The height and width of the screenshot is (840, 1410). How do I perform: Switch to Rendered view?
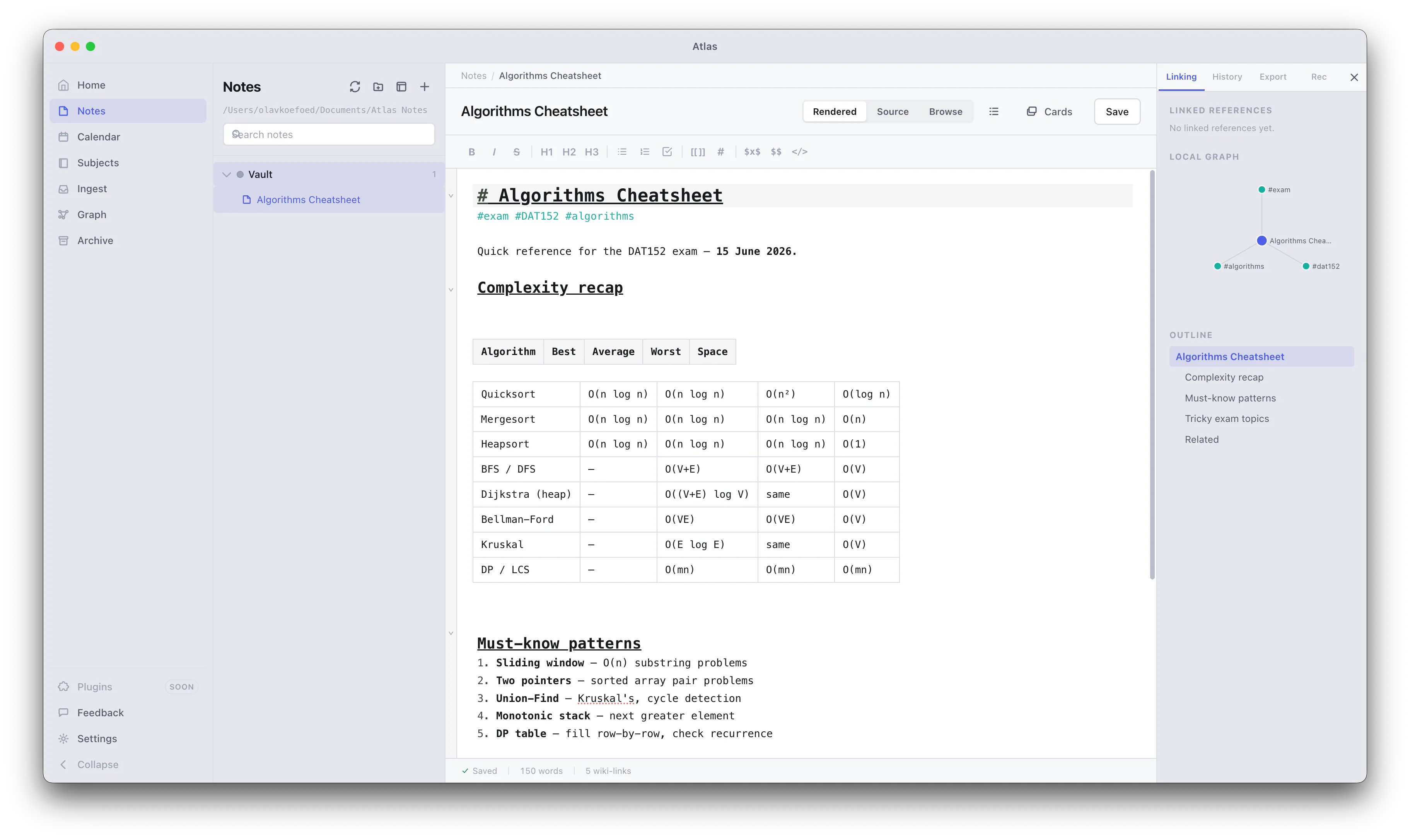(x=834, y=111)
